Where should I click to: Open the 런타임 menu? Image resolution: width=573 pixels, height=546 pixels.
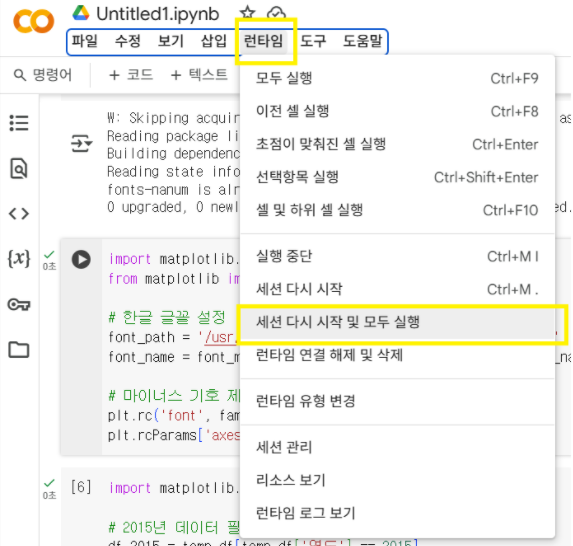263,41
